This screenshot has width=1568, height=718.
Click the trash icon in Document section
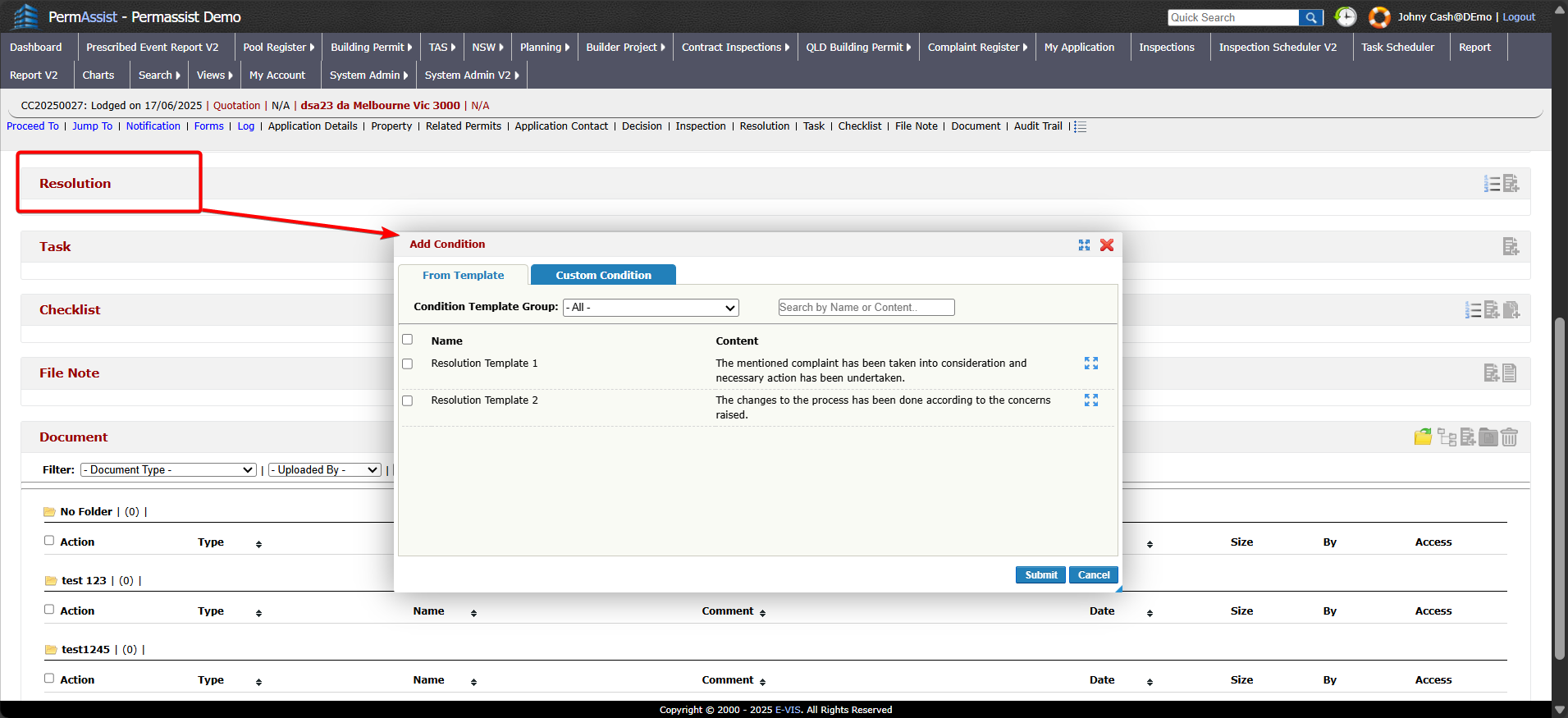tap(1510, 437)
